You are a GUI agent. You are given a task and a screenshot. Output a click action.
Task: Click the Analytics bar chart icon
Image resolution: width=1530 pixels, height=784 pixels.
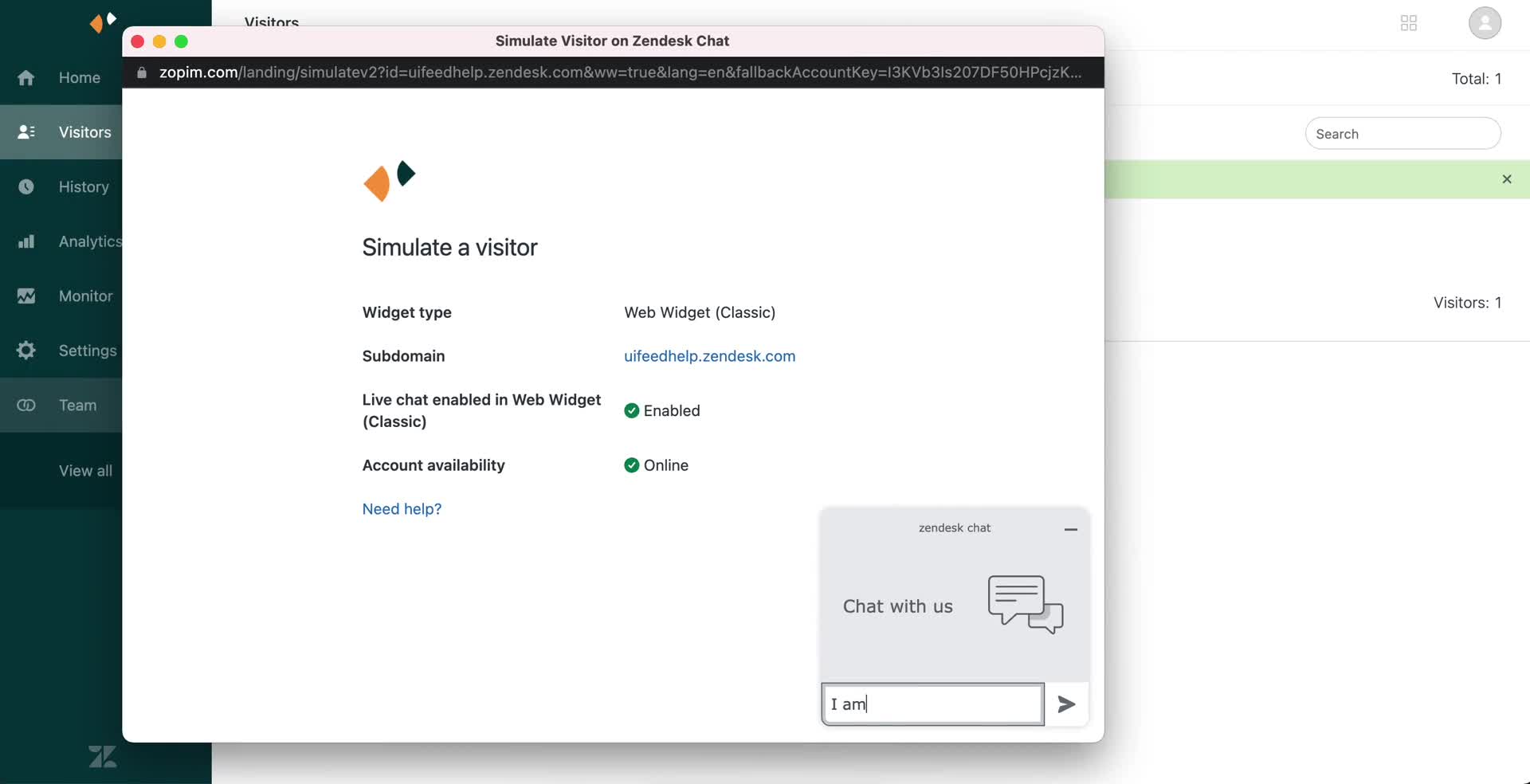click(26, 241)
